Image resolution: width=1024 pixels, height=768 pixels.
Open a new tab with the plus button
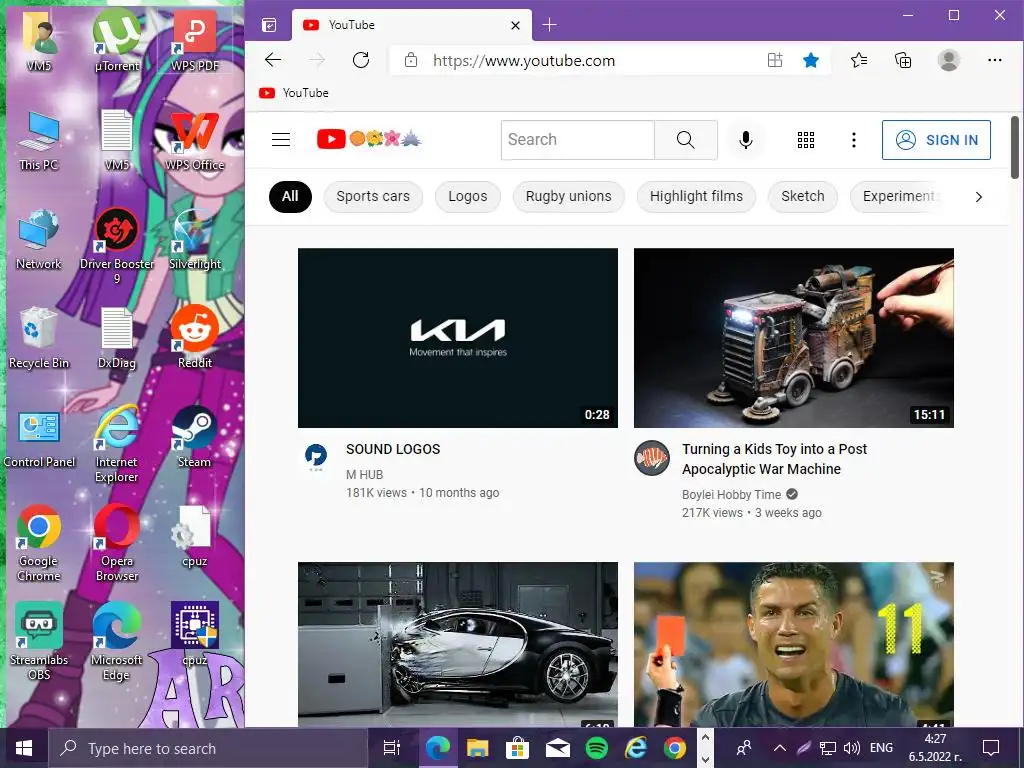[549, 25]
